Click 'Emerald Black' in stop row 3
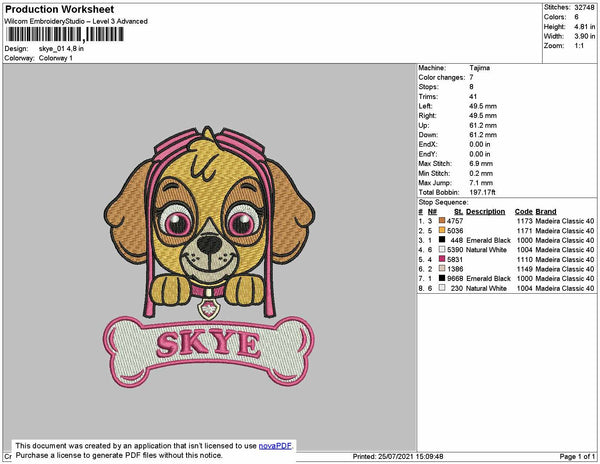600x464 pixels. [x=488, y=240]
